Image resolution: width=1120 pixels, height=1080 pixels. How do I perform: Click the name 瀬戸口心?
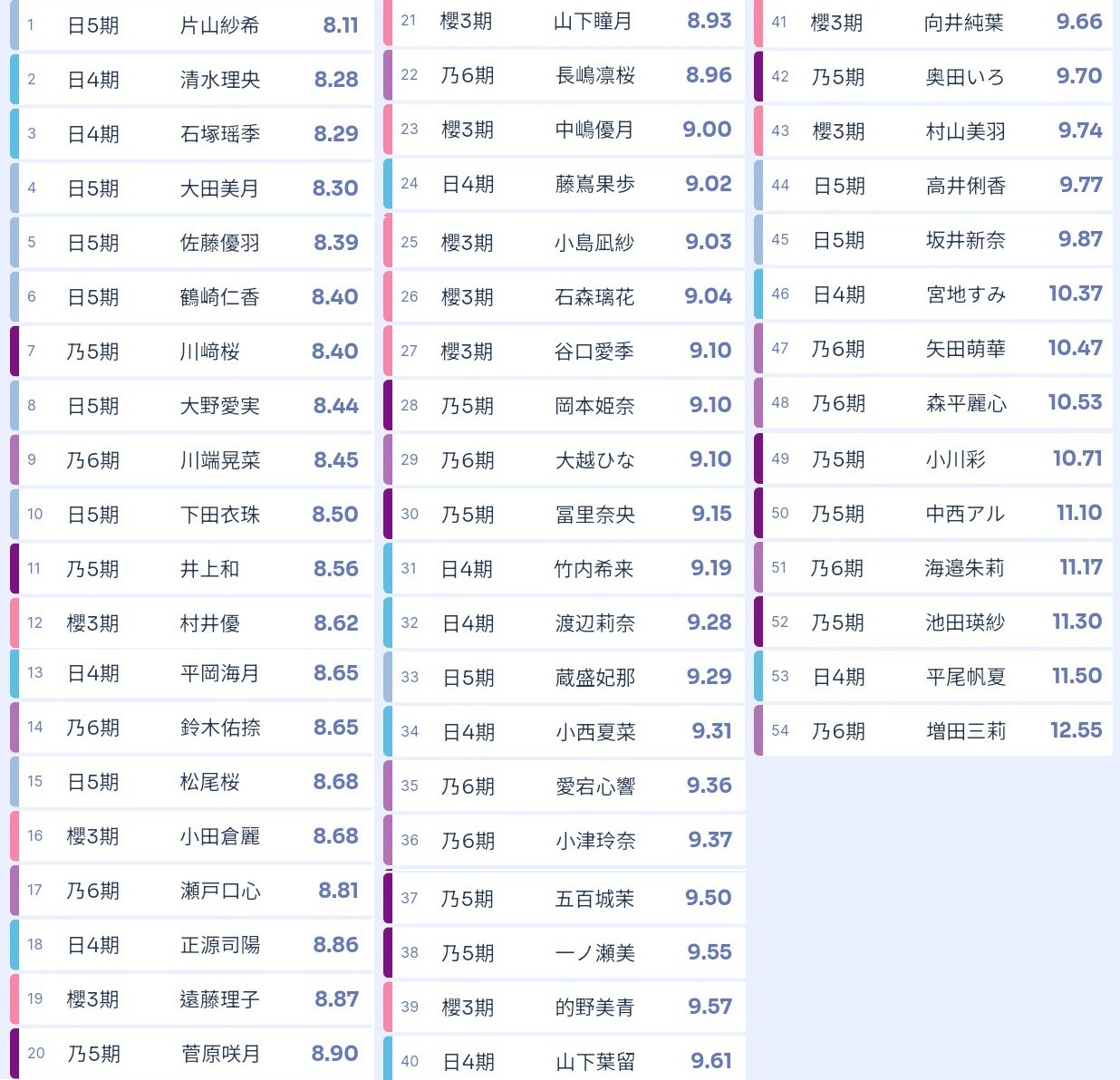coord(219,891)
